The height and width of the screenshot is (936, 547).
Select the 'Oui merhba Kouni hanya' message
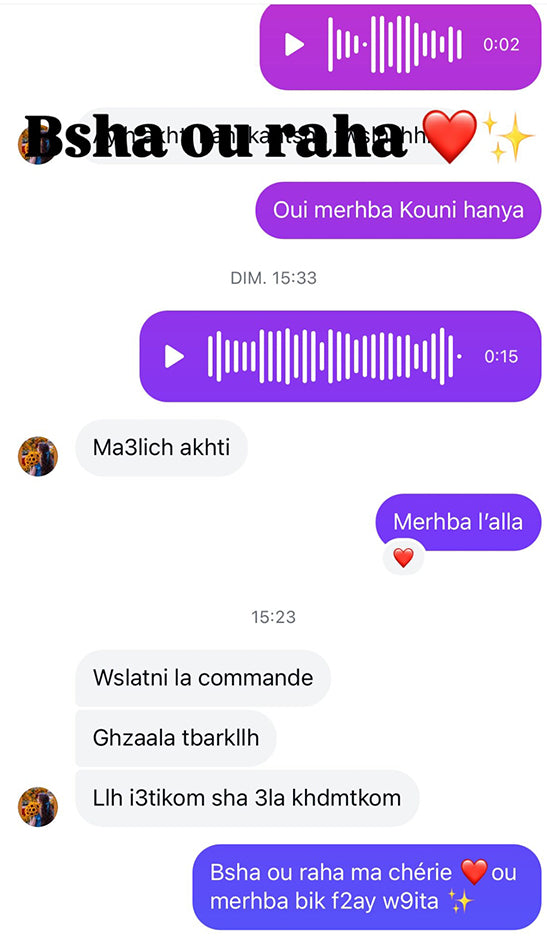(x=398, y=210)
